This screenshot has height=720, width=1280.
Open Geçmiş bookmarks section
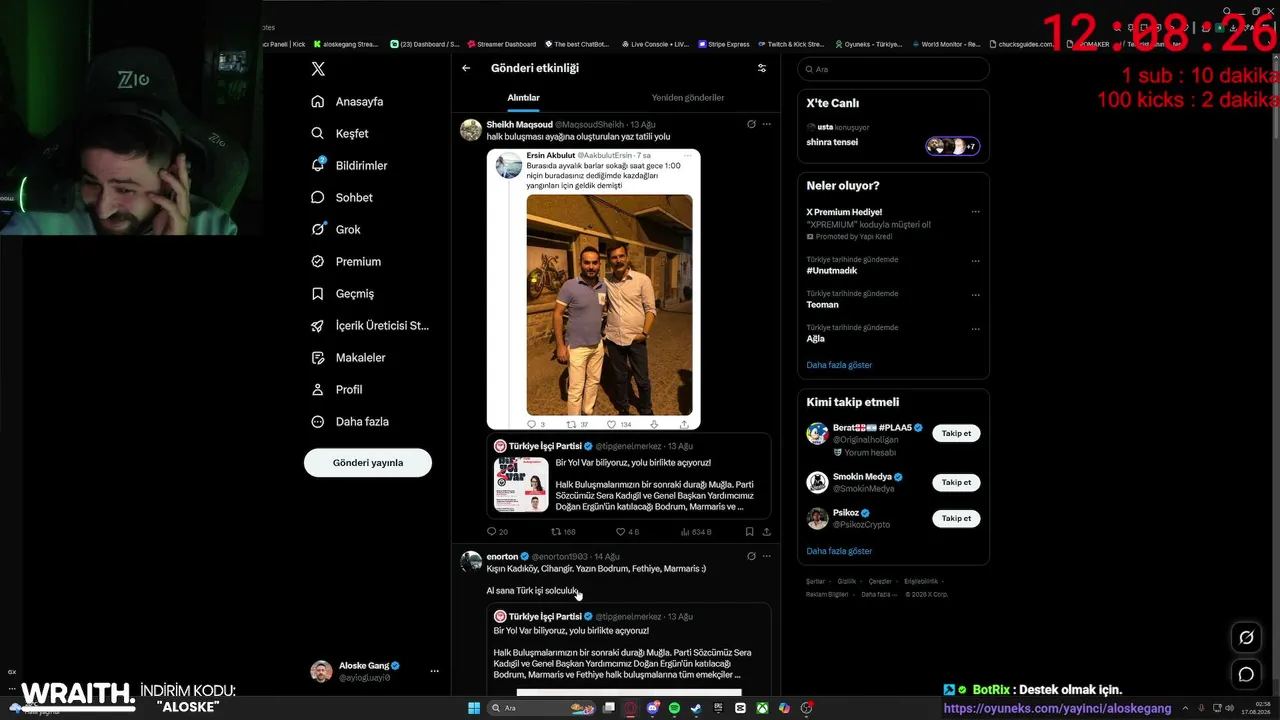click(342, 293)
